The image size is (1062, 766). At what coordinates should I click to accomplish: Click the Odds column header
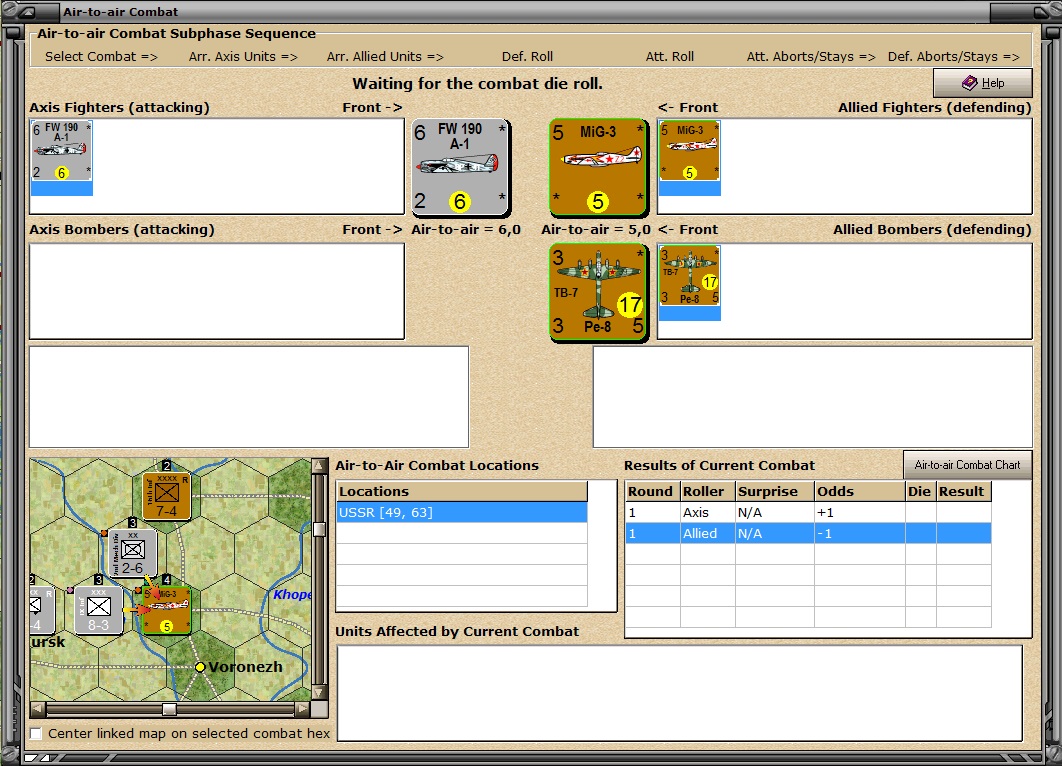click(x=859, y=492)
